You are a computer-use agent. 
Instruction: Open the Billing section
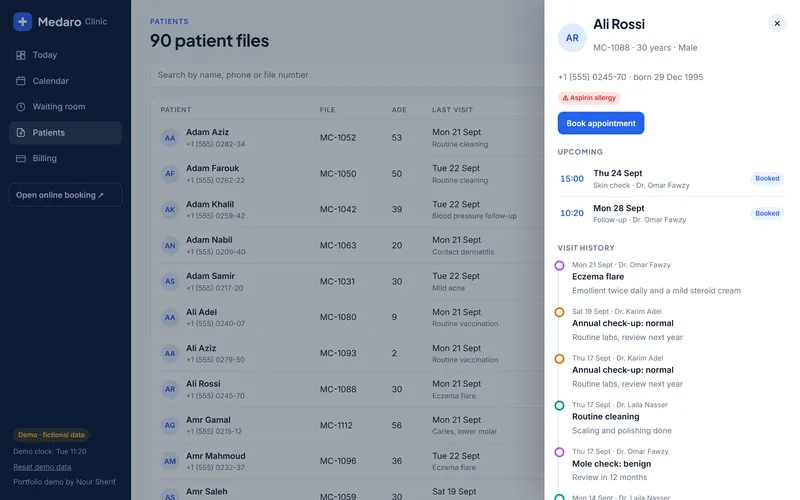coord(65,158)
